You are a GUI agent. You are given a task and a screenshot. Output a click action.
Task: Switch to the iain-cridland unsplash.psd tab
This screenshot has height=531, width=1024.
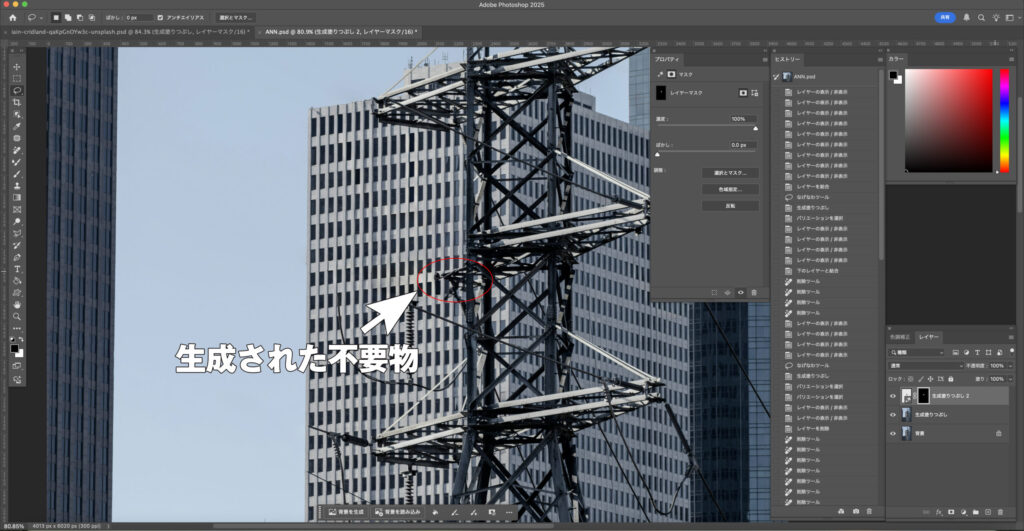coord(130,32)
